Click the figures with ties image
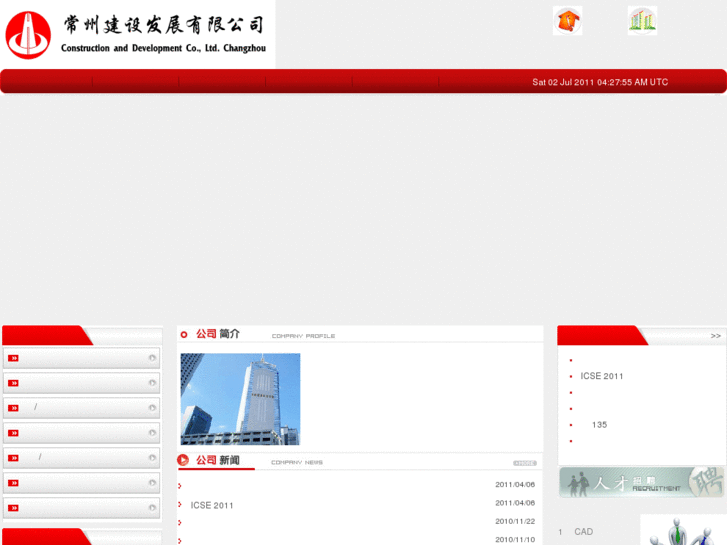The width and height of the screenshot is (727, 545). point(682,530)
